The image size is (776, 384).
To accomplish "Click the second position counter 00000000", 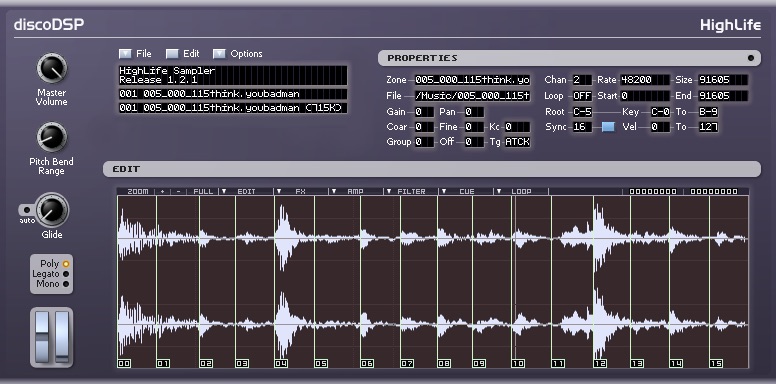I will pyautogui.click(x=714, y=192).
